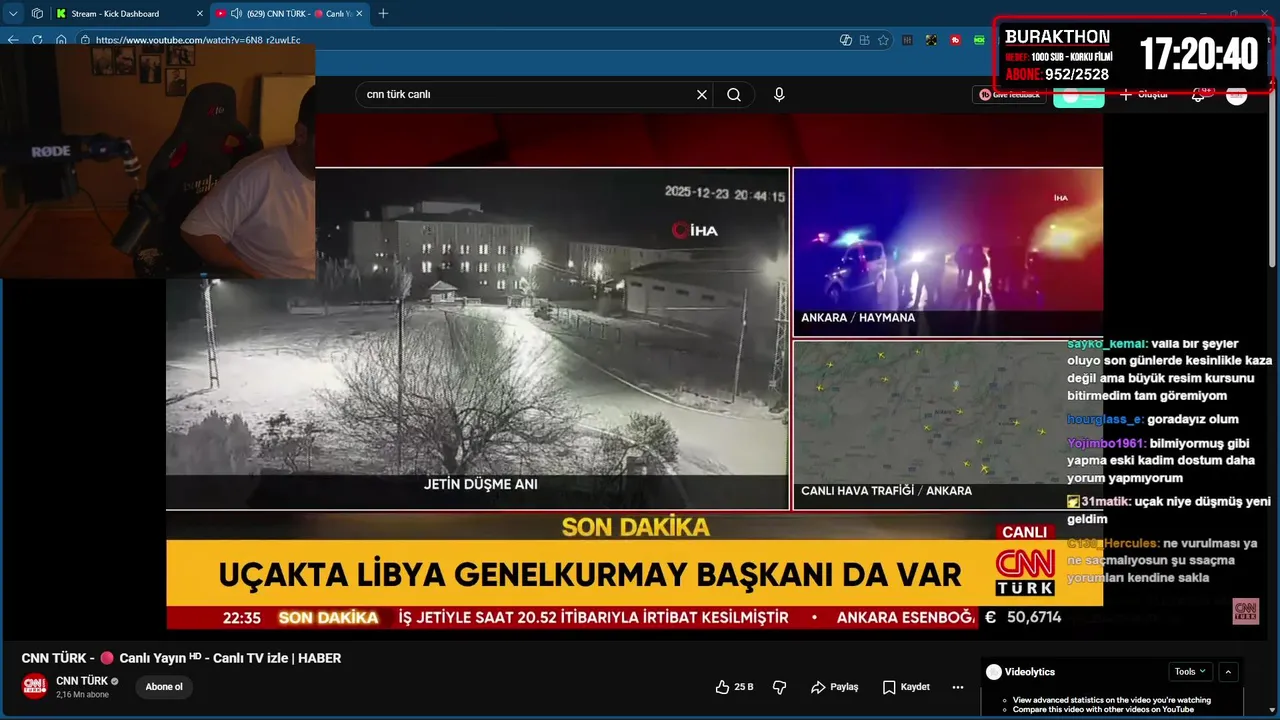Clear the YouTube search text
The height and width of the screenshot is (720, 1280).
coord(702,95)
